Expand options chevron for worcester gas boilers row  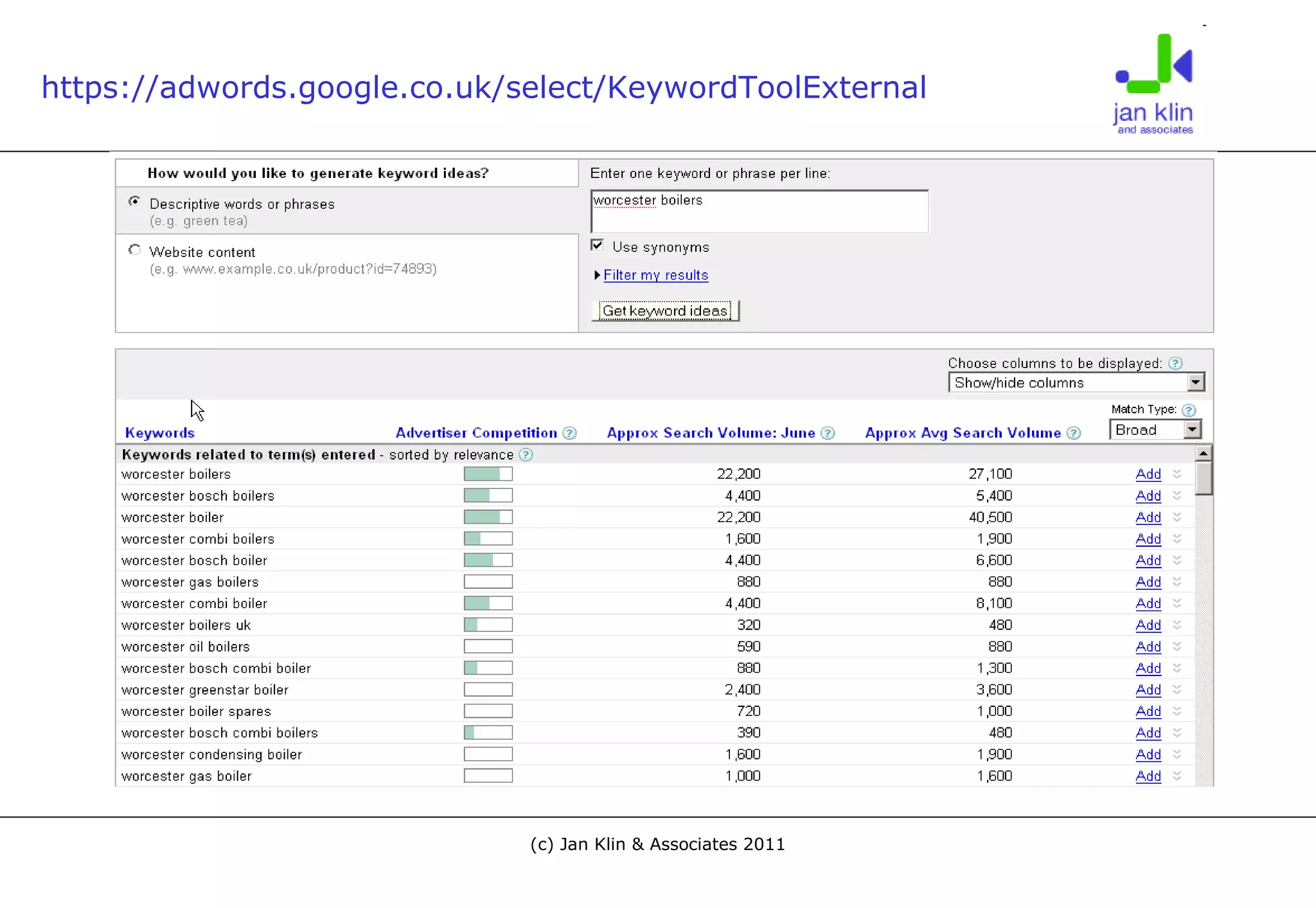click(x=1177, y=582)
